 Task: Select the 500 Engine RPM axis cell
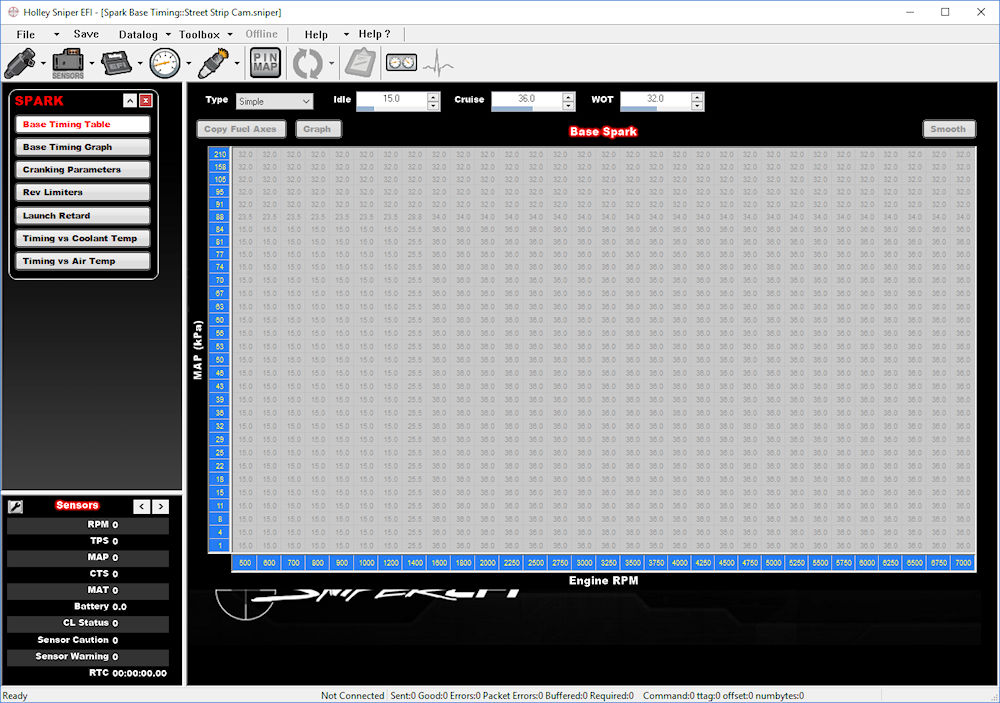pos(245,563)
